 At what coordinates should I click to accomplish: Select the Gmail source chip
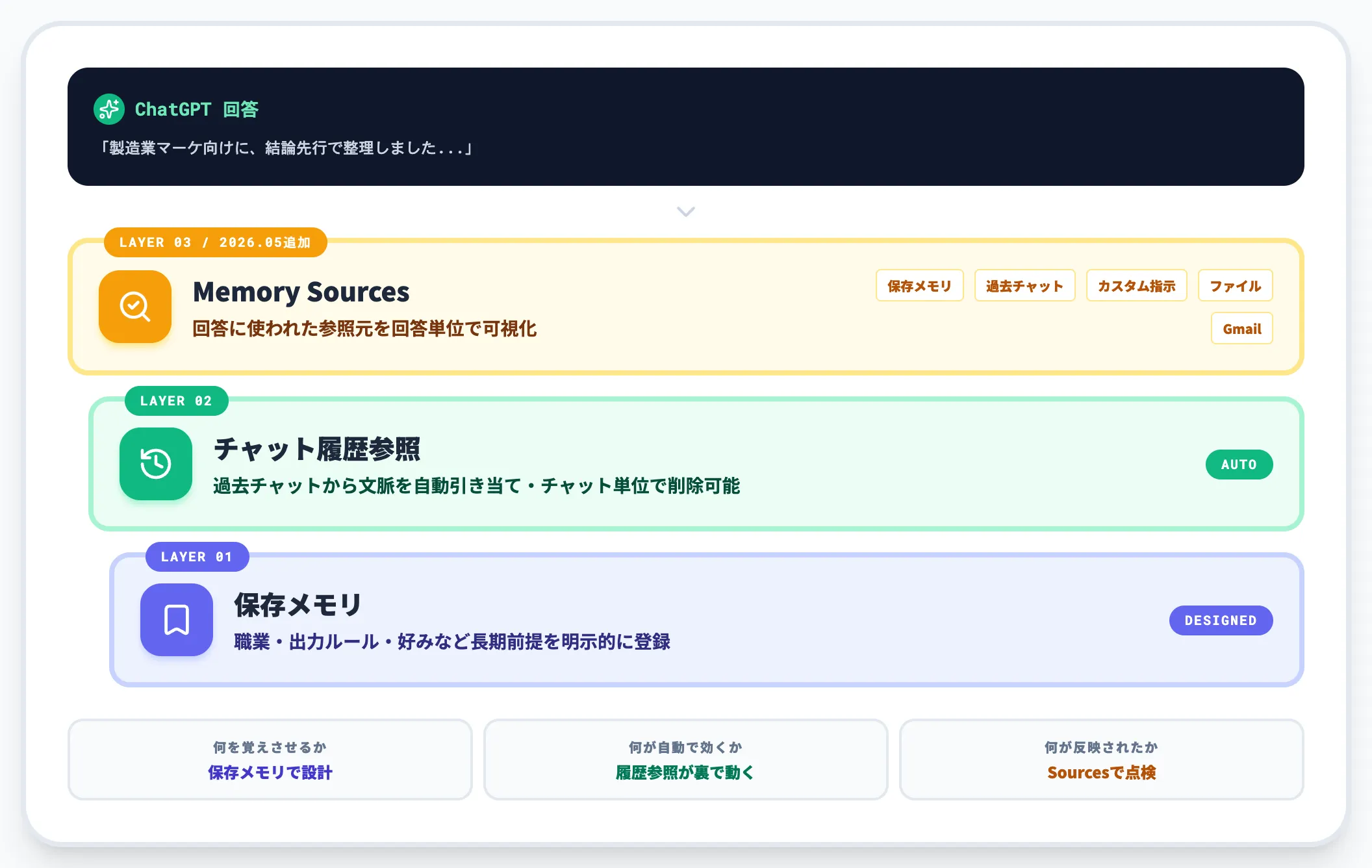[x=1241, y=329]
